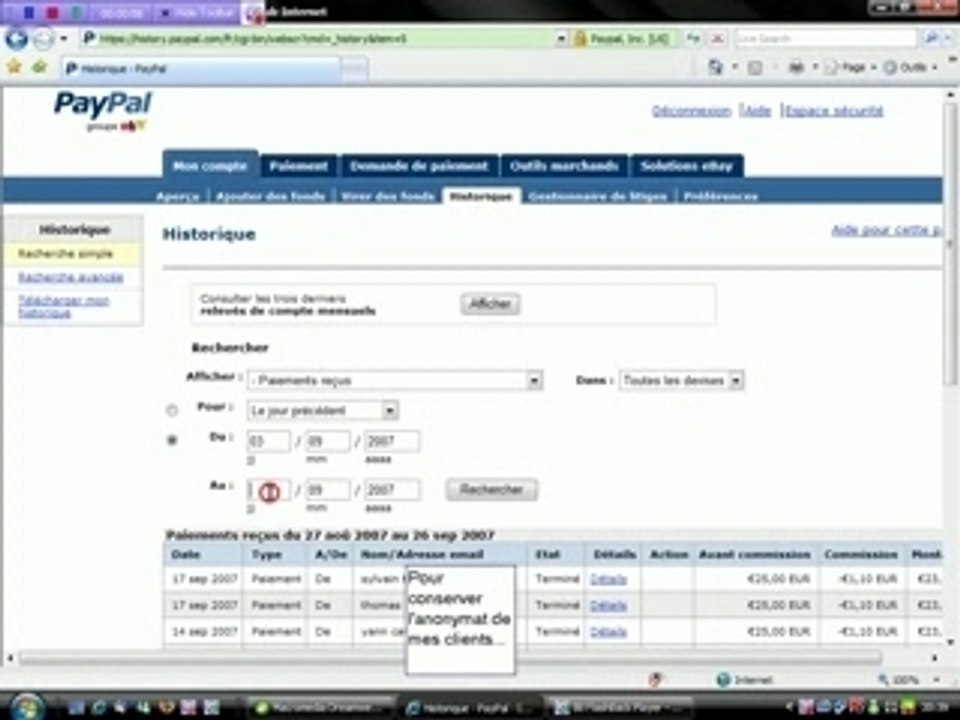The height and width of the screenshot is (720, 960).
Task: Open the Espace sécurité link
Action: point(834,111)
